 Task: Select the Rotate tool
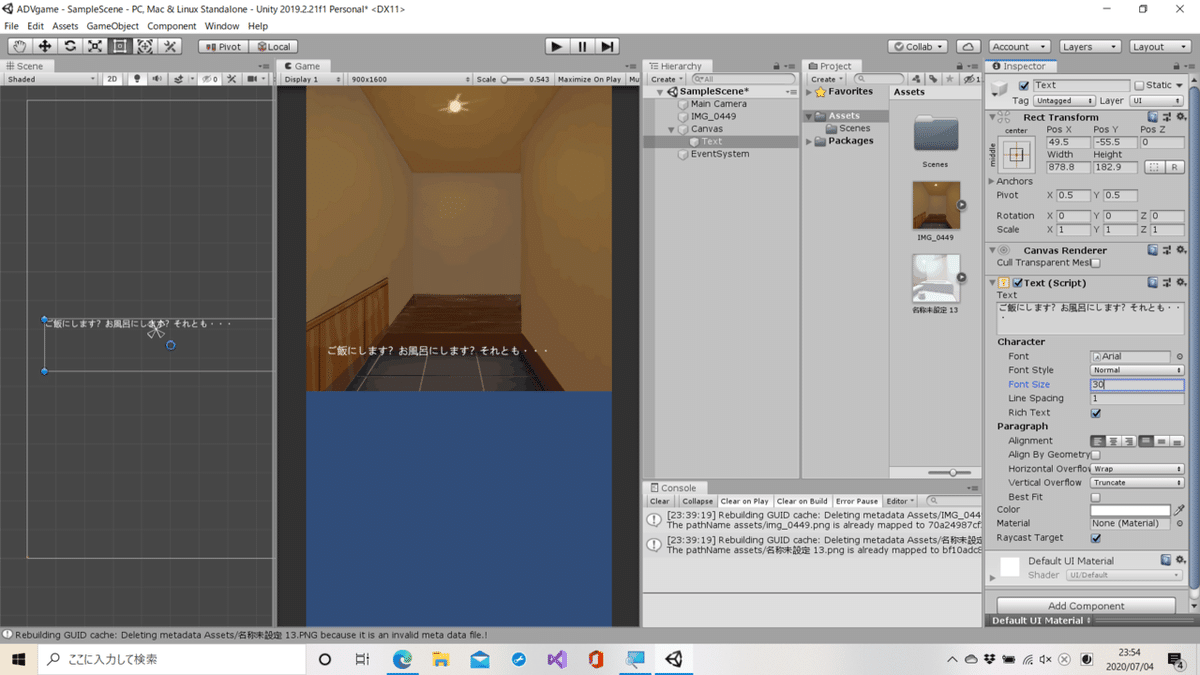70,46
